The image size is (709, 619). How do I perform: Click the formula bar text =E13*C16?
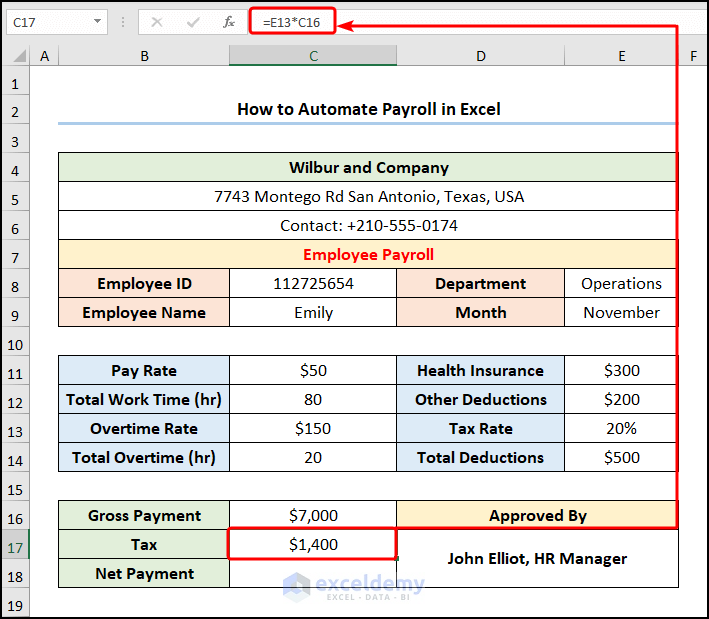pyautogui.click(x=292, y=22)
